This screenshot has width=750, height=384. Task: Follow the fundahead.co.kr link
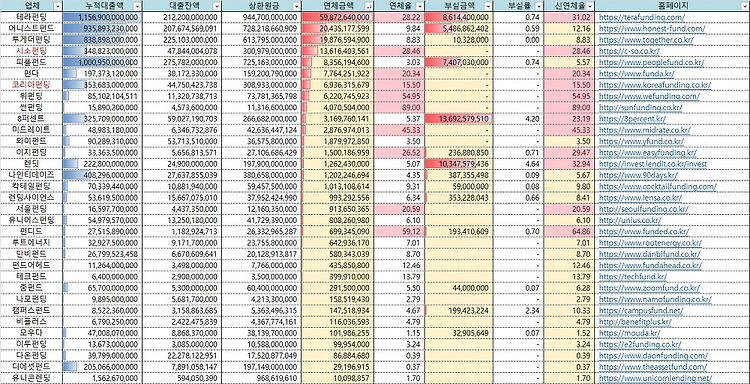tap(651, 265)
